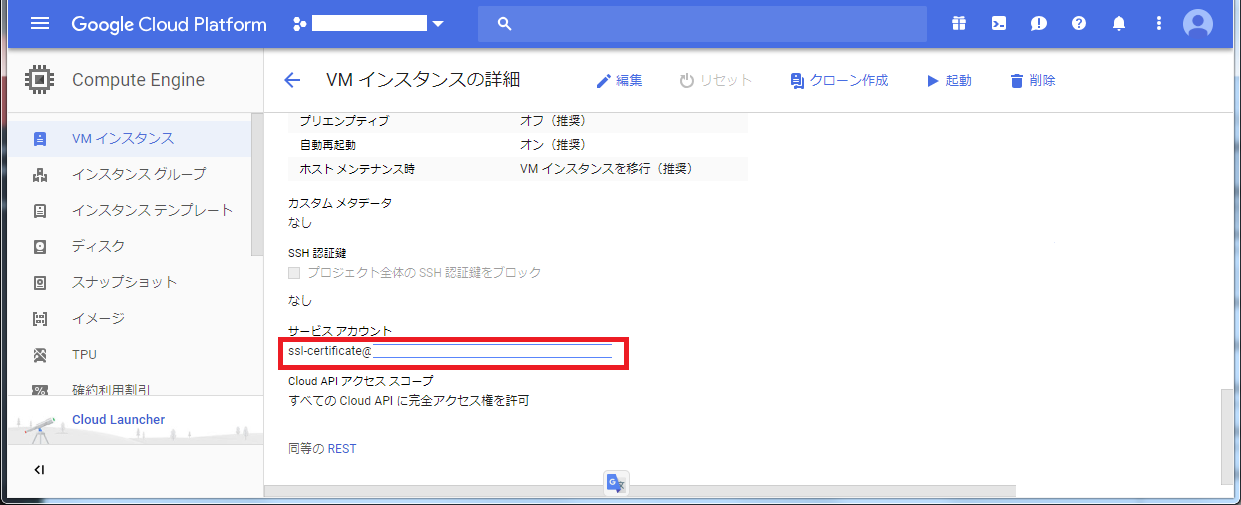Click the リセット reset button
The width and height of the screenshot is (1241, 505).
(x=716, y=80)
